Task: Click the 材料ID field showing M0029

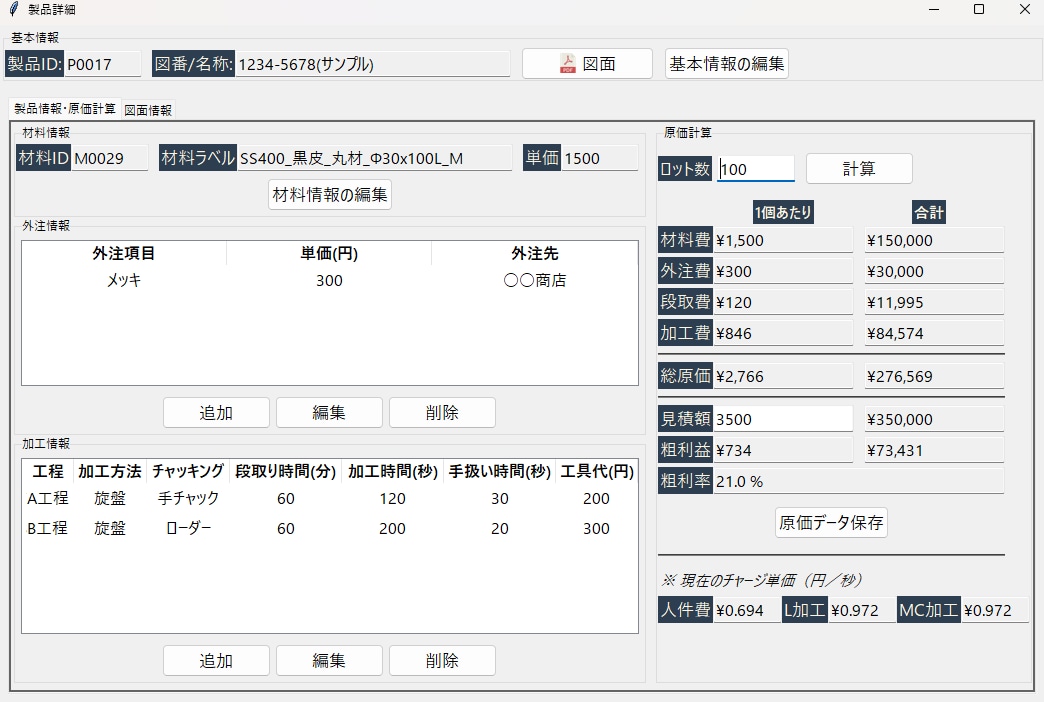Action: click(110, 158)
